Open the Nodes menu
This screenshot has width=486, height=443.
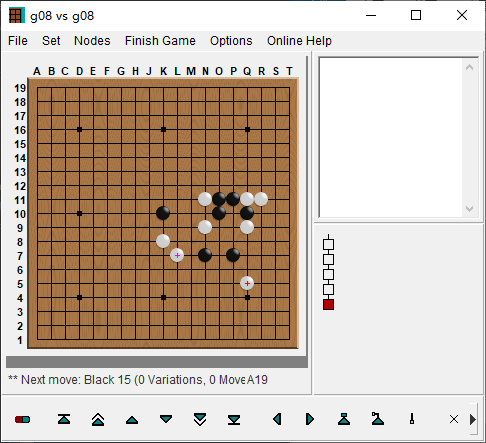92,41
